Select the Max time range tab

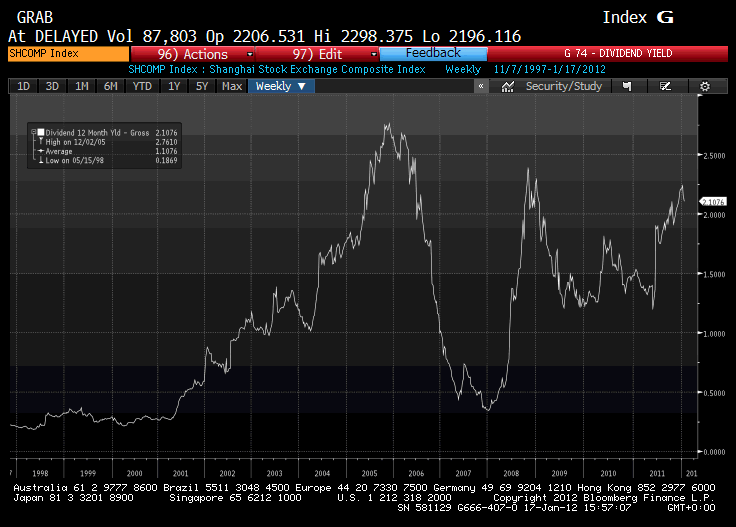tap(232, 86)
